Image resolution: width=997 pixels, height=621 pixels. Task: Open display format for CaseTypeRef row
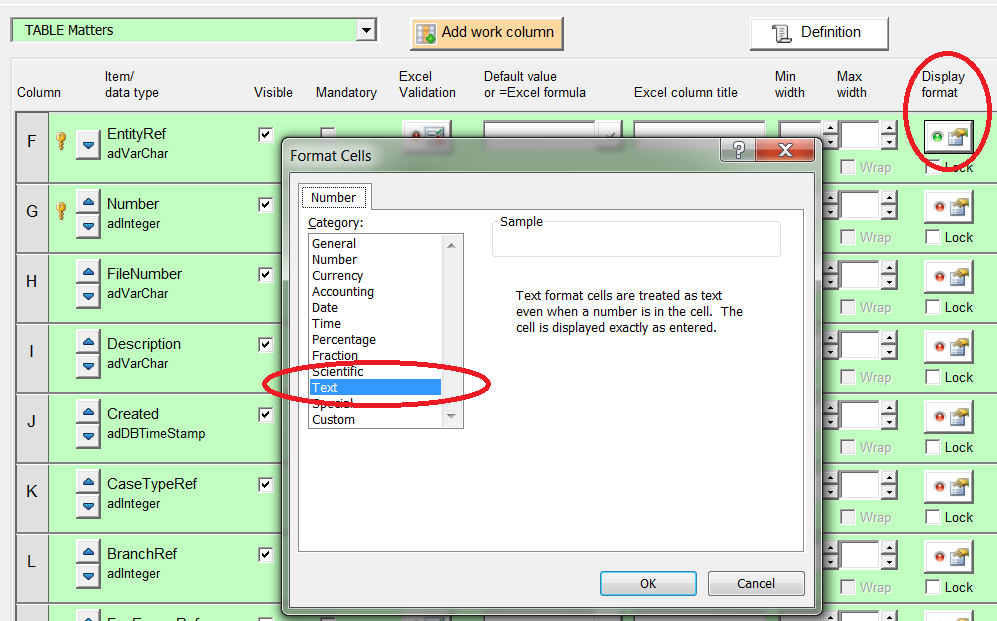(x=948, y=487)
